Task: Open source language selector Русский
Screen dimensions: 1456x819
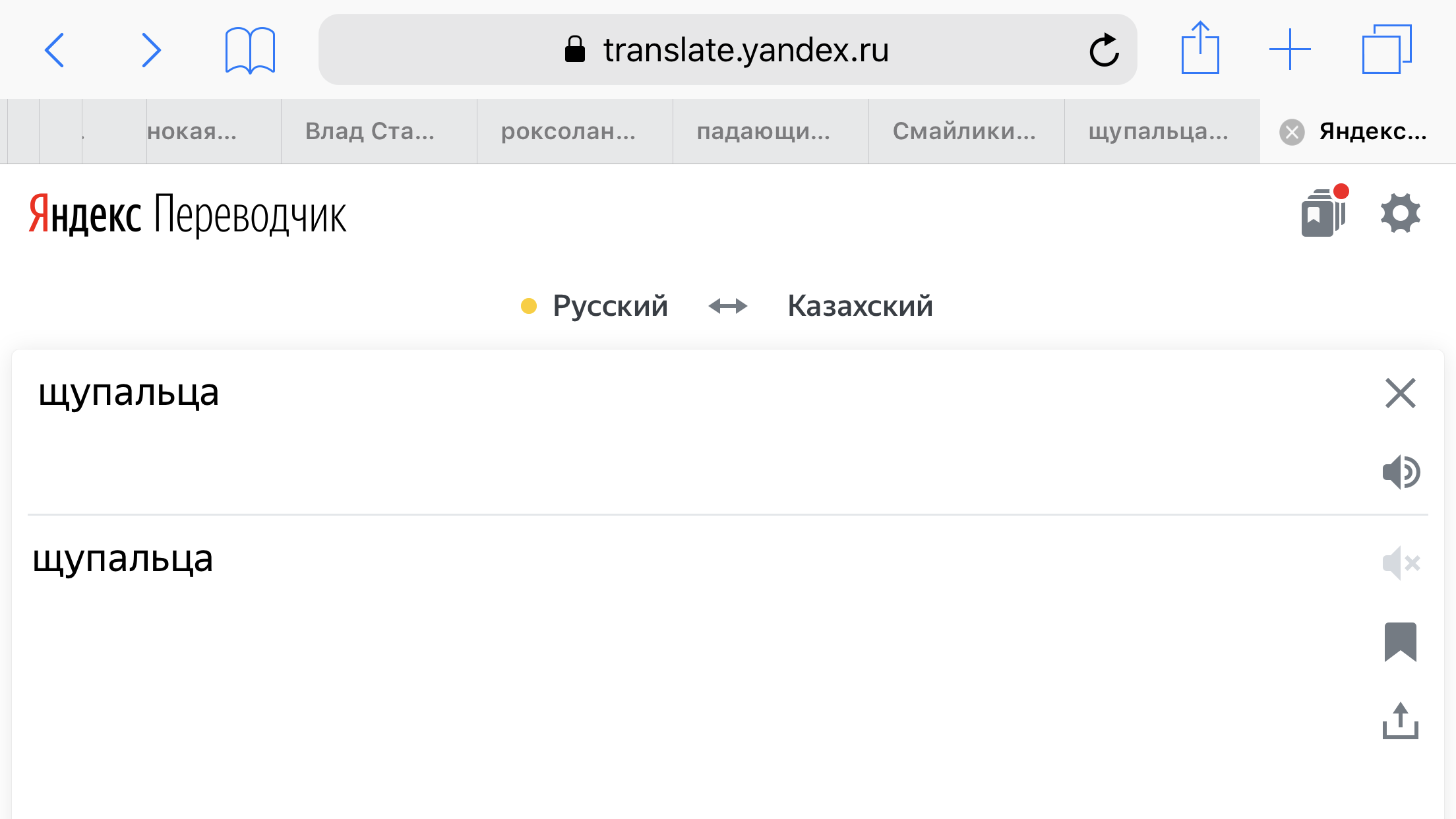Action: 609,306
